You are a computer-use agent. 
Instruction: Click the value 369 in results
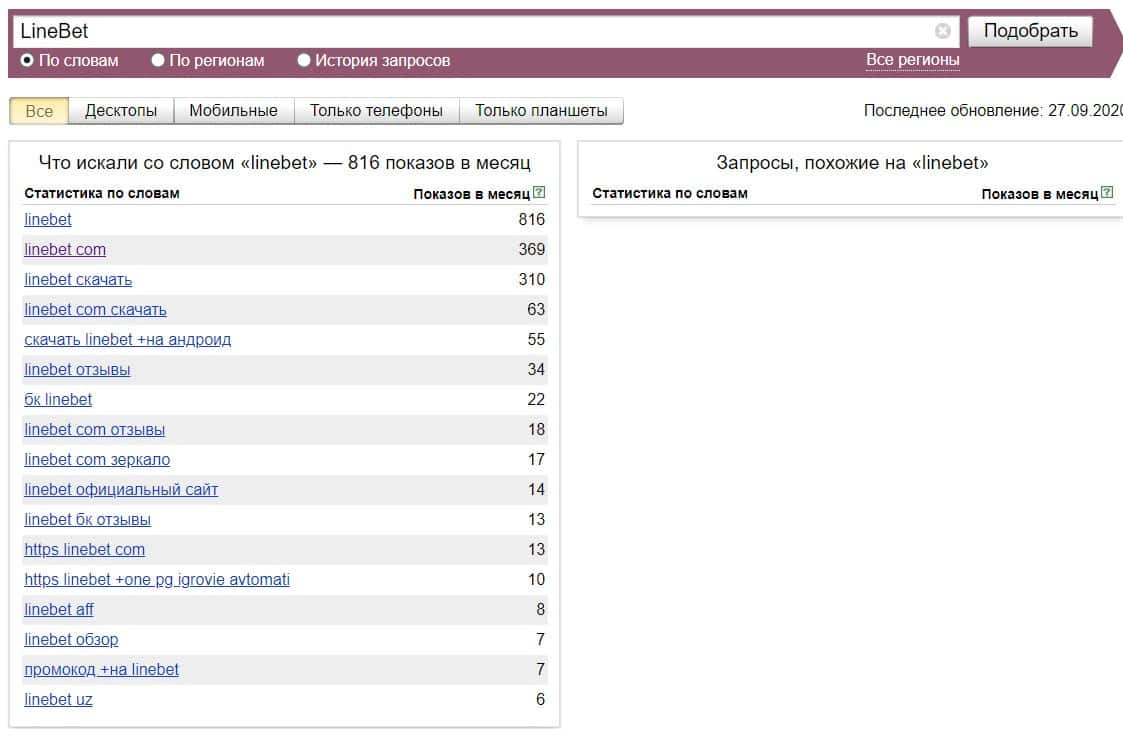point(531,250)
